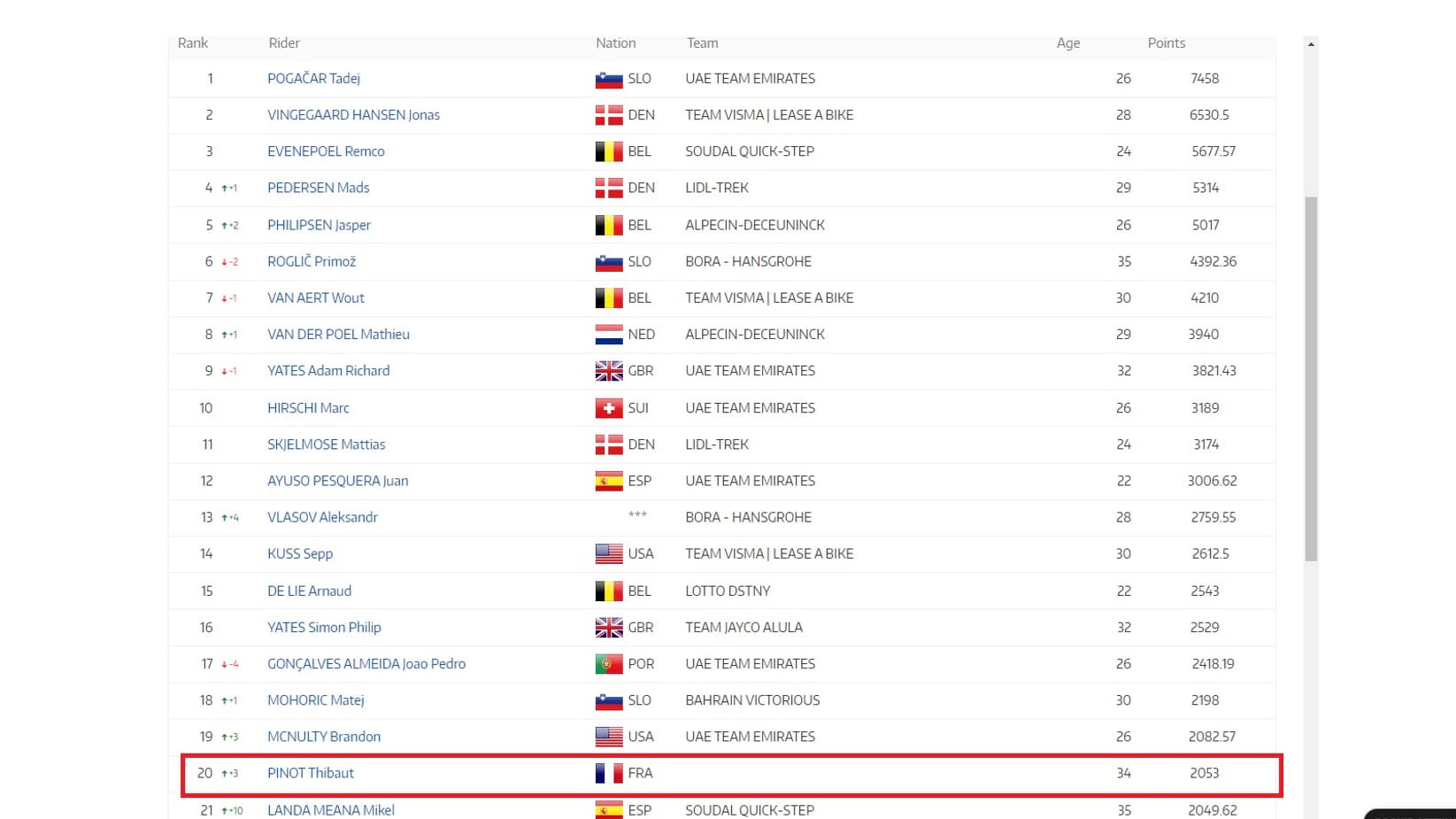Click Belgium flag in Evenepoel row
The width and height of the screenshot is (1456, 819).
pyautogui.click(x=609, y=151)
